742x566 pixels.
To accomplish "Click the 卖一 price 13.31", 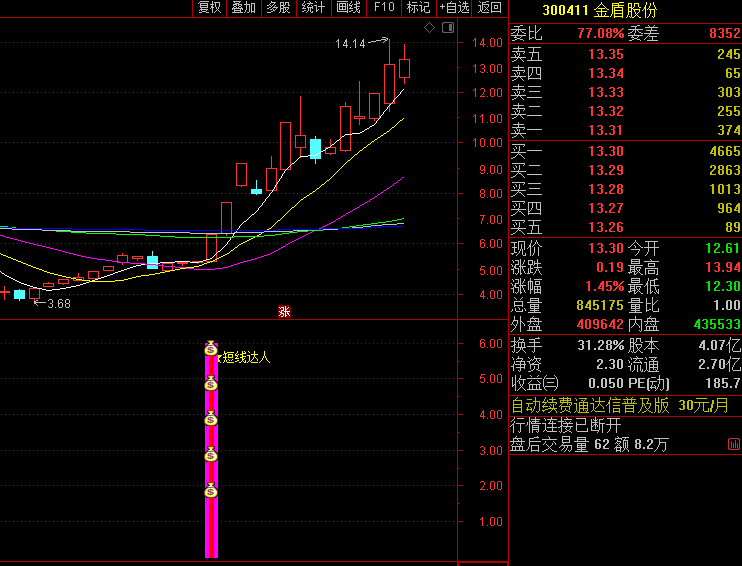I will [x=606, y=130].
